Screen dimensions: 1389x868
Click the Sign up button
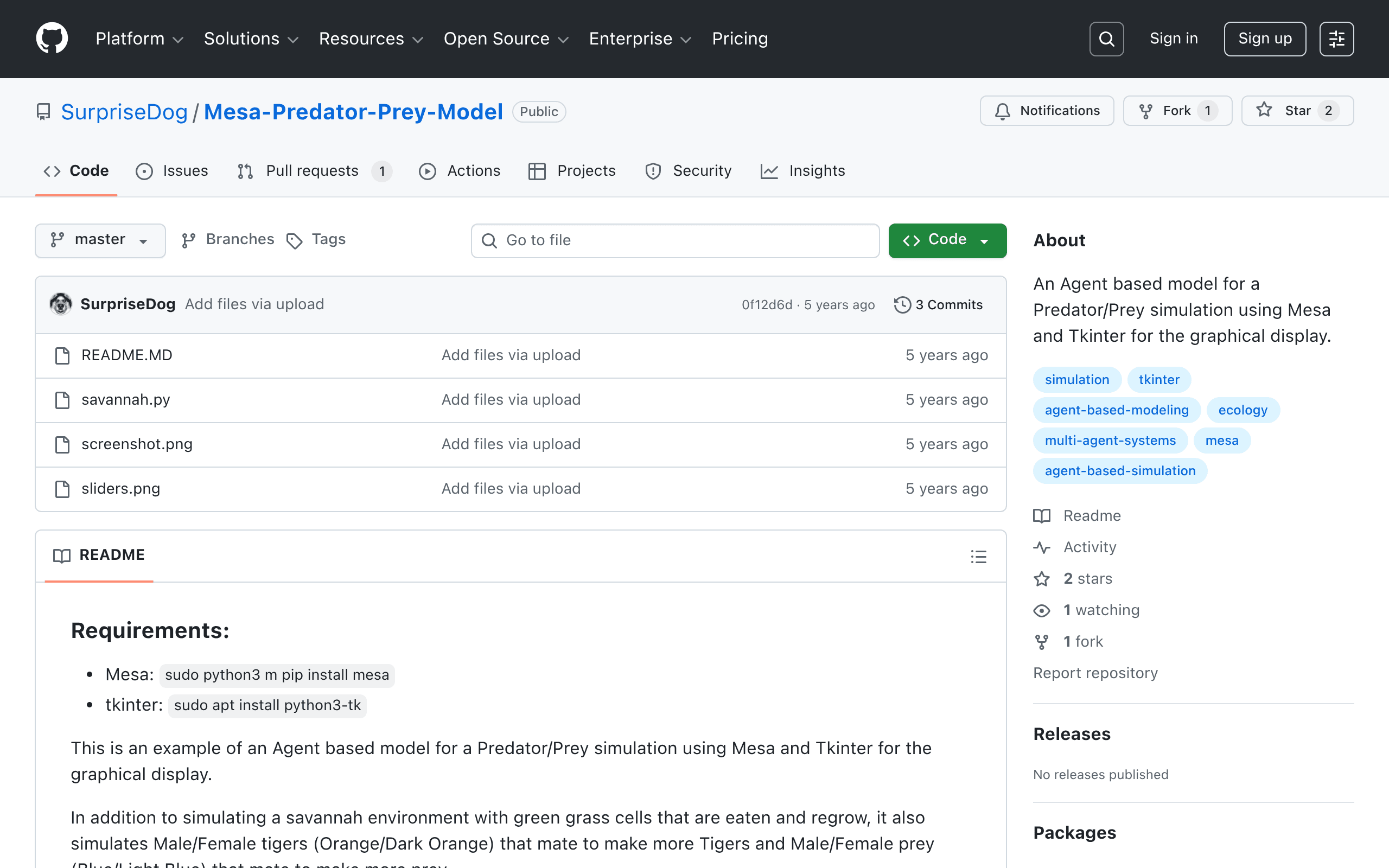[1265, 39]
